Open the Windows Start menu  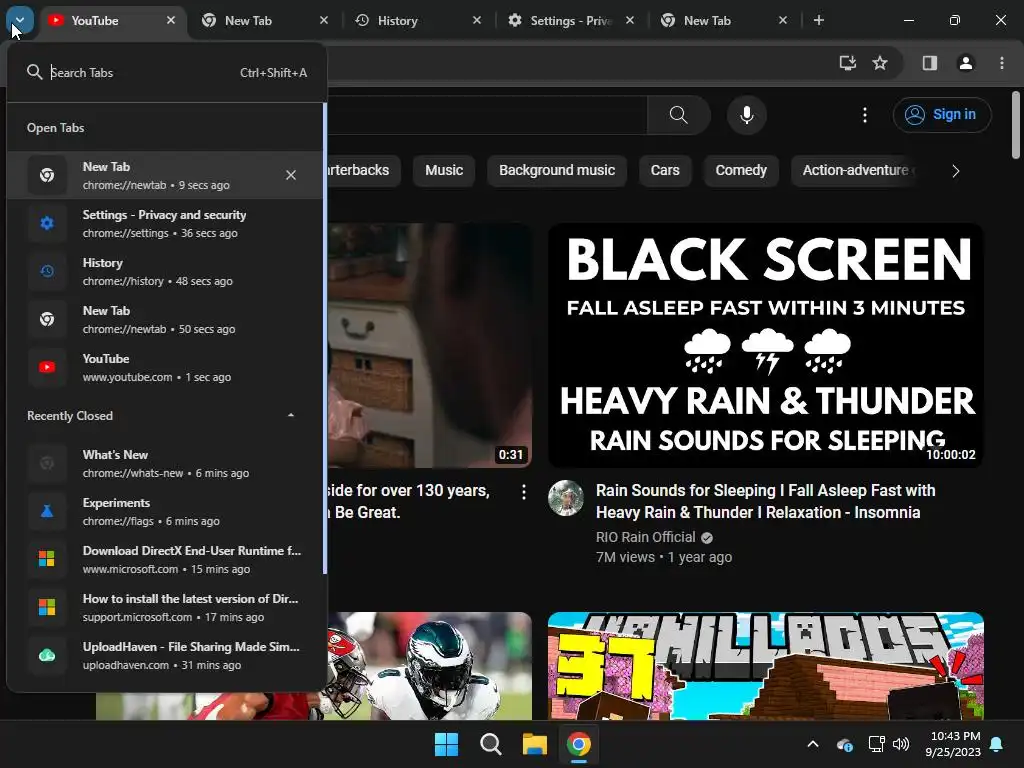point(447,744)
